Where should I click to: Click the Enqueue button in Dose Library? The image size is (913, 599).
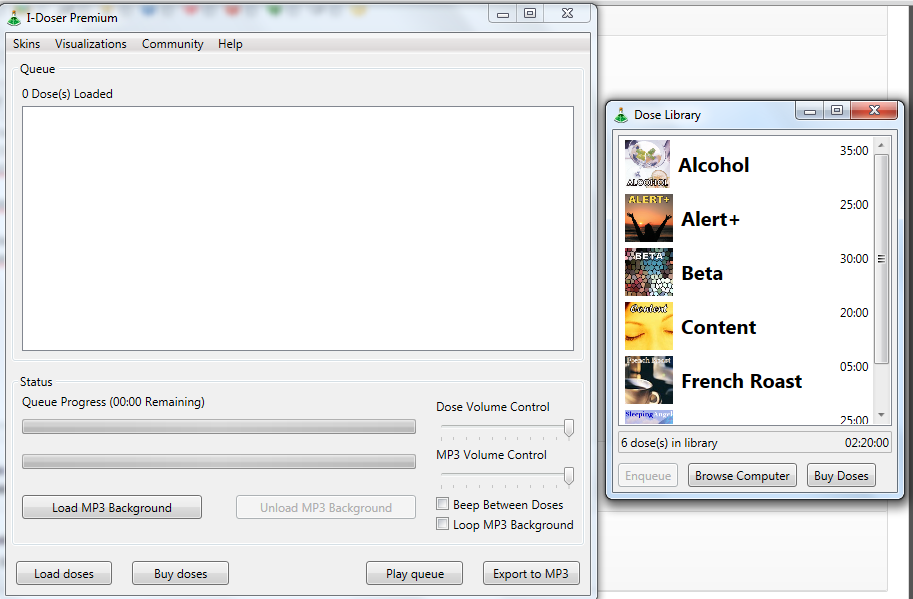point(648,476)
